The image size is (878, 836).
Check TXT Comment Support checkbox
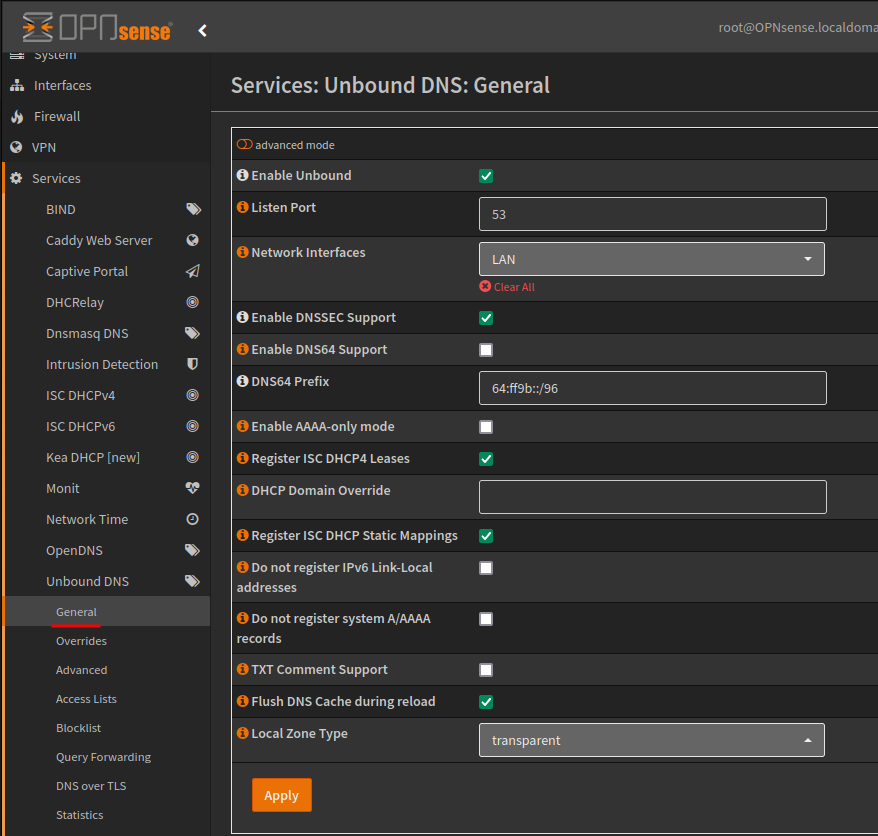[486, 670]
